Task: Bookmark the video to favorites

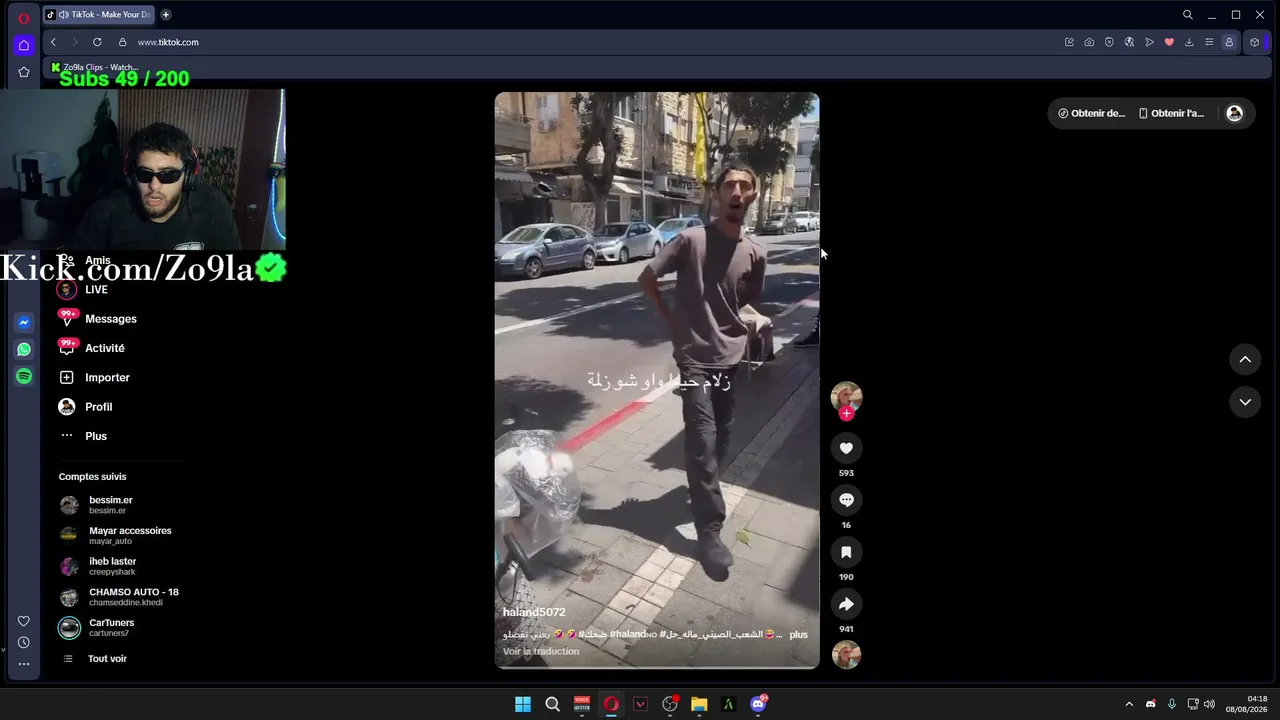Action: pos(846,552)
